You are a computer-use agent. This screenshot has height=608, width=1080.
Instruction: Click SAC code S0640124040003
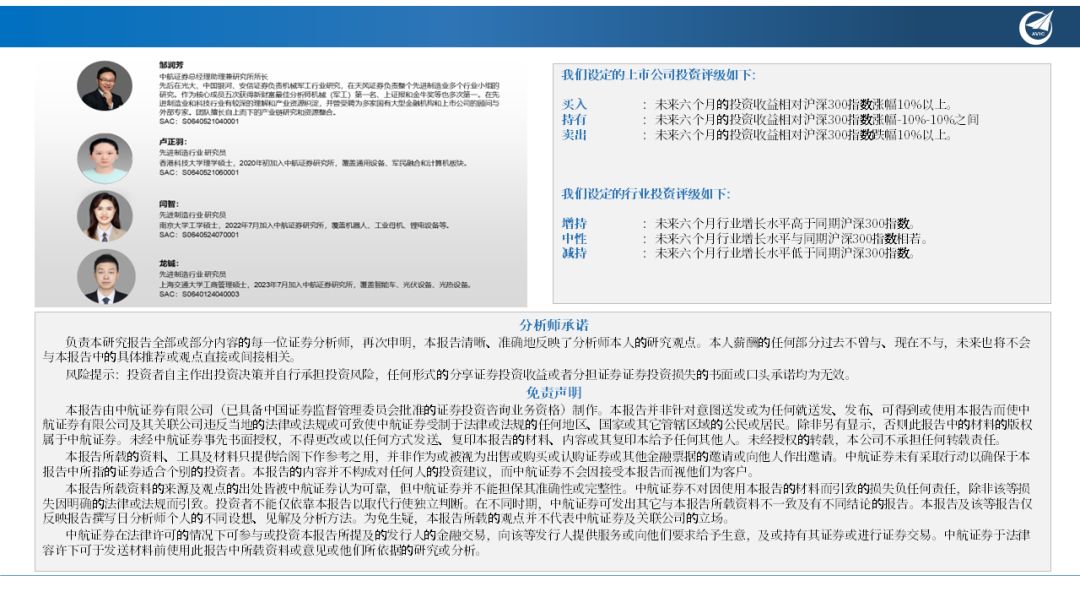tap(199, 294)
